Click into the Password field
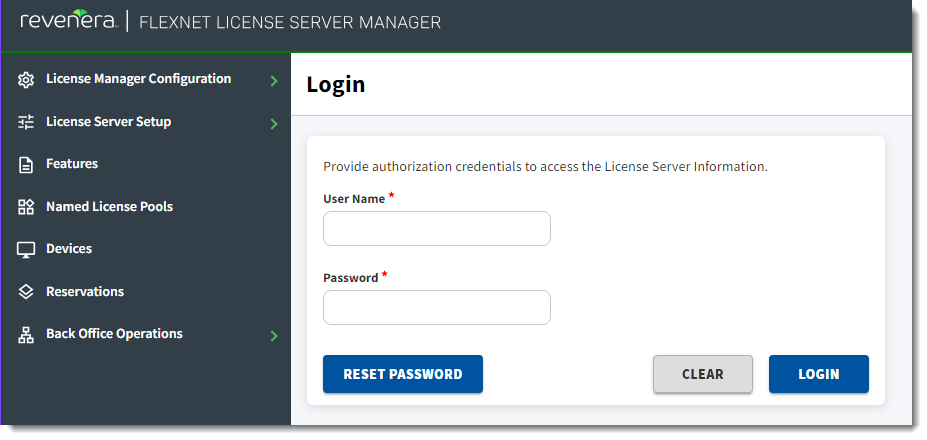This screenshot has width=927, height=440. pyautogui.click(x=436, y=308)
